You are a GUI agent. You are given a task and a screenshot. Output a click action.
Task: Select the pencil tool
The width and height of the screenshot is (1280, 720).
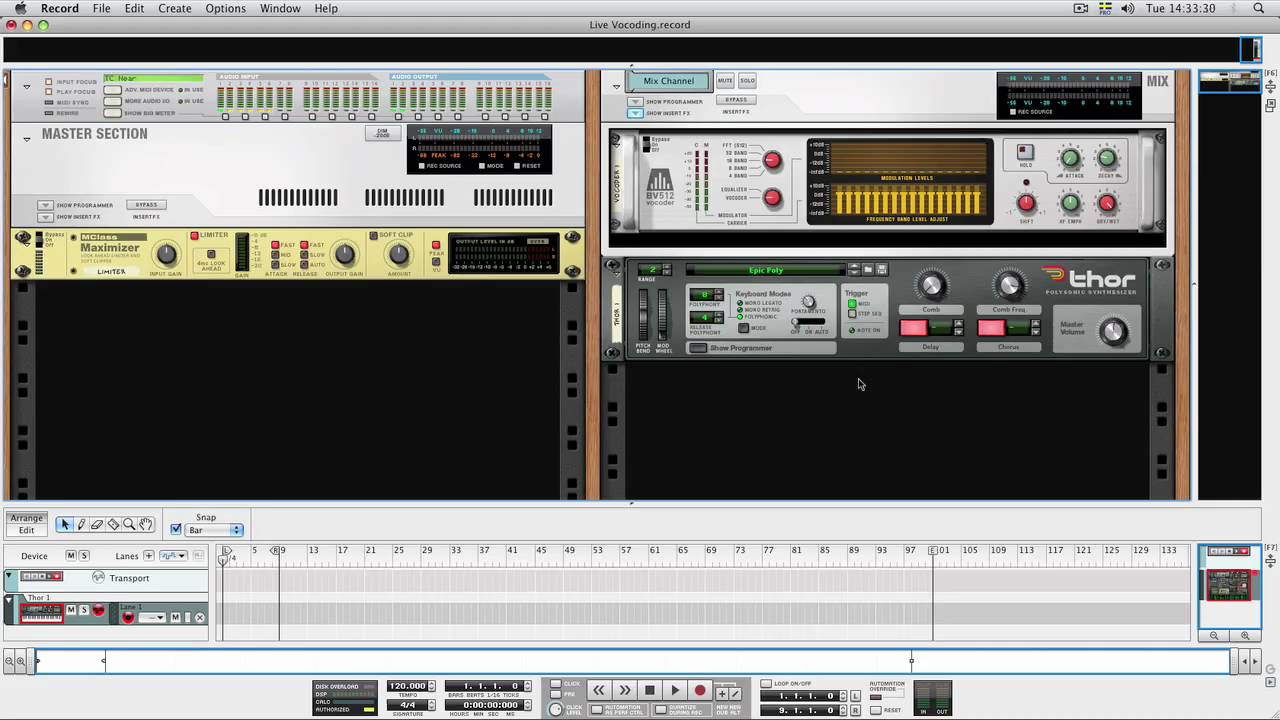(x=82, y=524)
